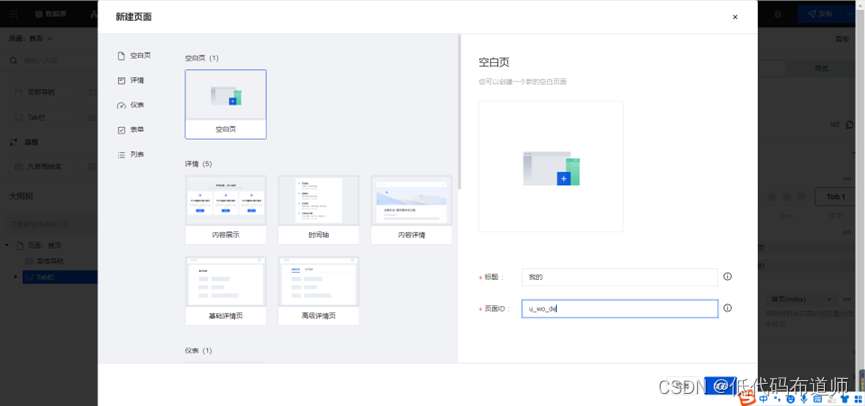Click the 发布 publish button
The width and height of the screenshot is (865, 406).
click(x=820, y=14)
